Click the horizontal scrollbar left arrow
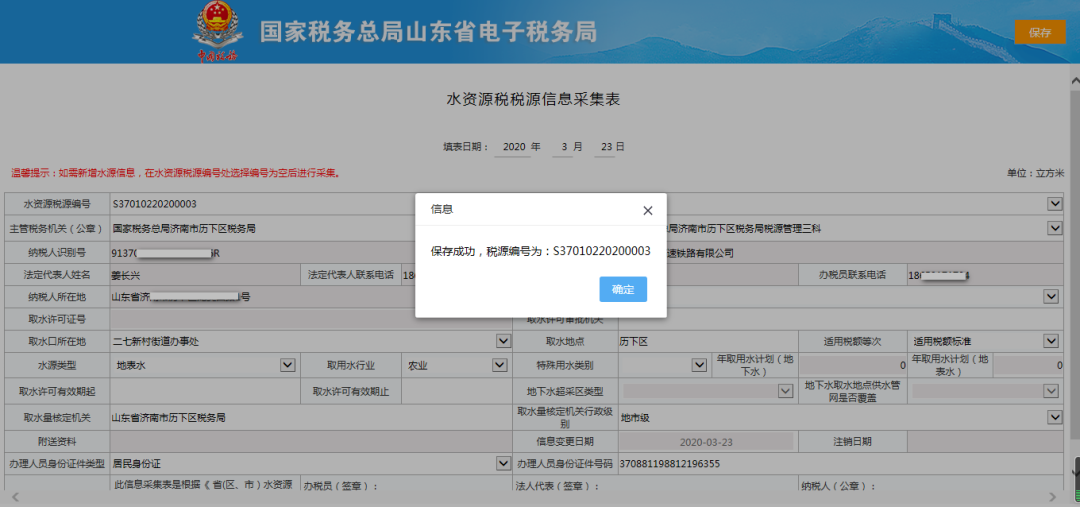The height and width of the screenshot is (507, 1080). click(15, 497)
